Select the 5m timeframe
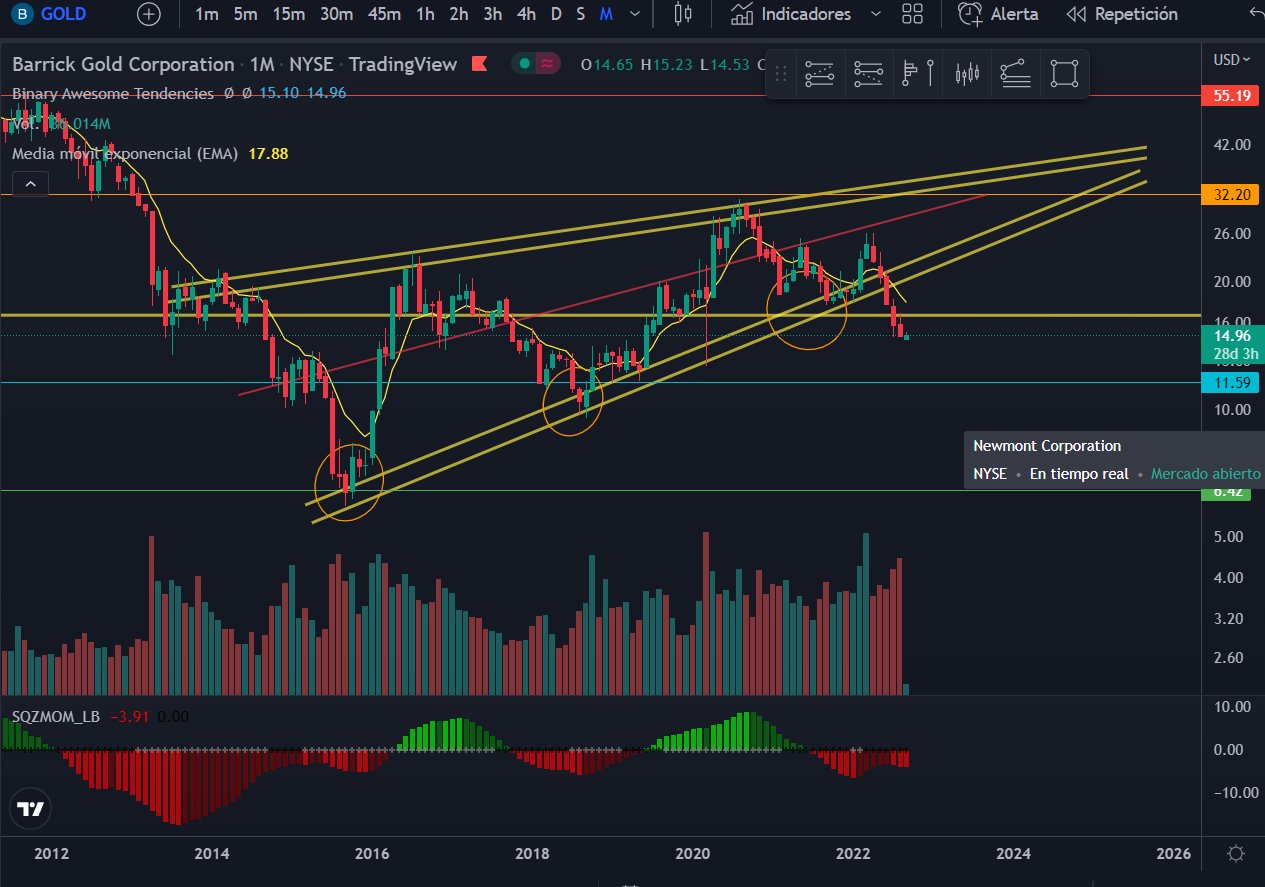Screen dimensions: 1265x887 click(245, 14)
